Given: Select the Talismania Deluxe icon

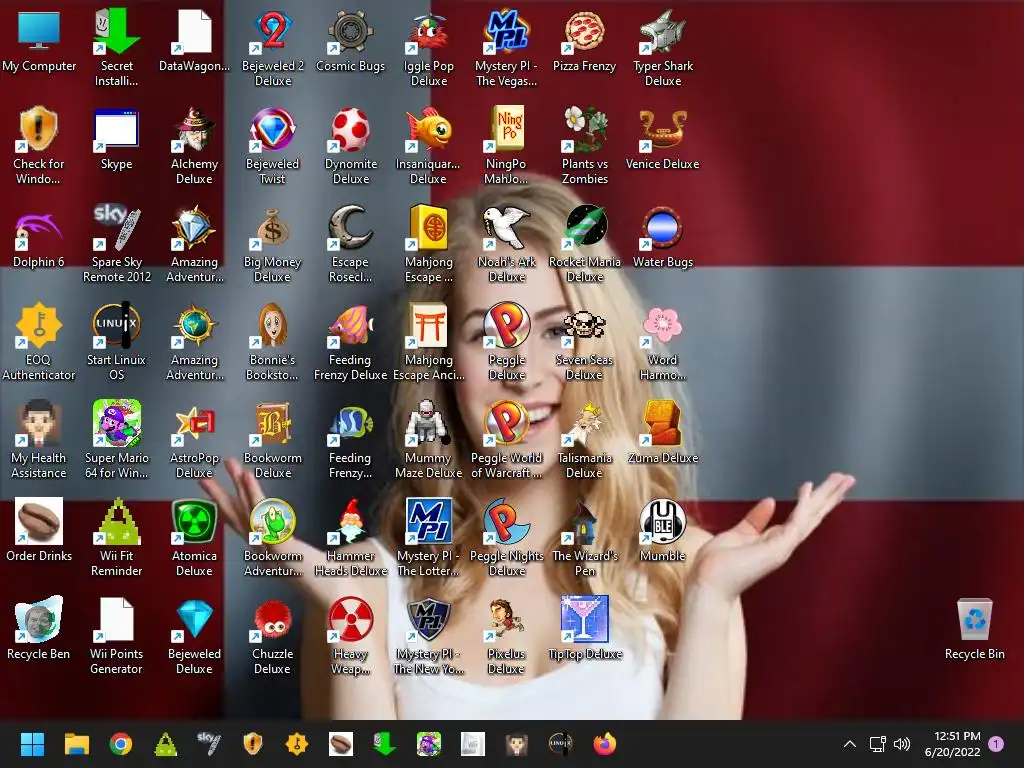Looking at the screenshot, I should click(584, 423).
